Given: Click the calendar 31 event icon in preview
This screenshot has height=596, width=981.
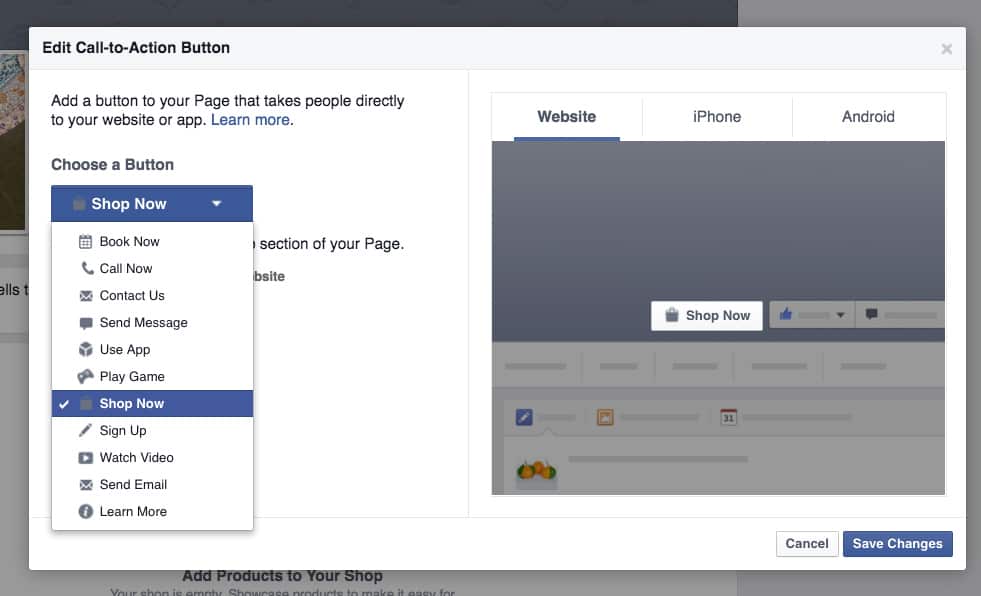Looking at the screenshot, I should (728, 417).
